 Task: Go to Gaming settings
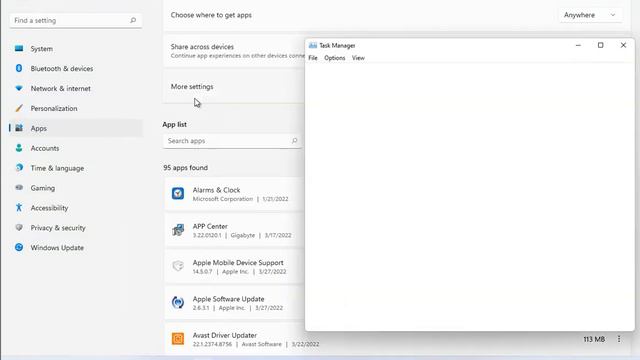pyautogui.click(x=43, y=188)
